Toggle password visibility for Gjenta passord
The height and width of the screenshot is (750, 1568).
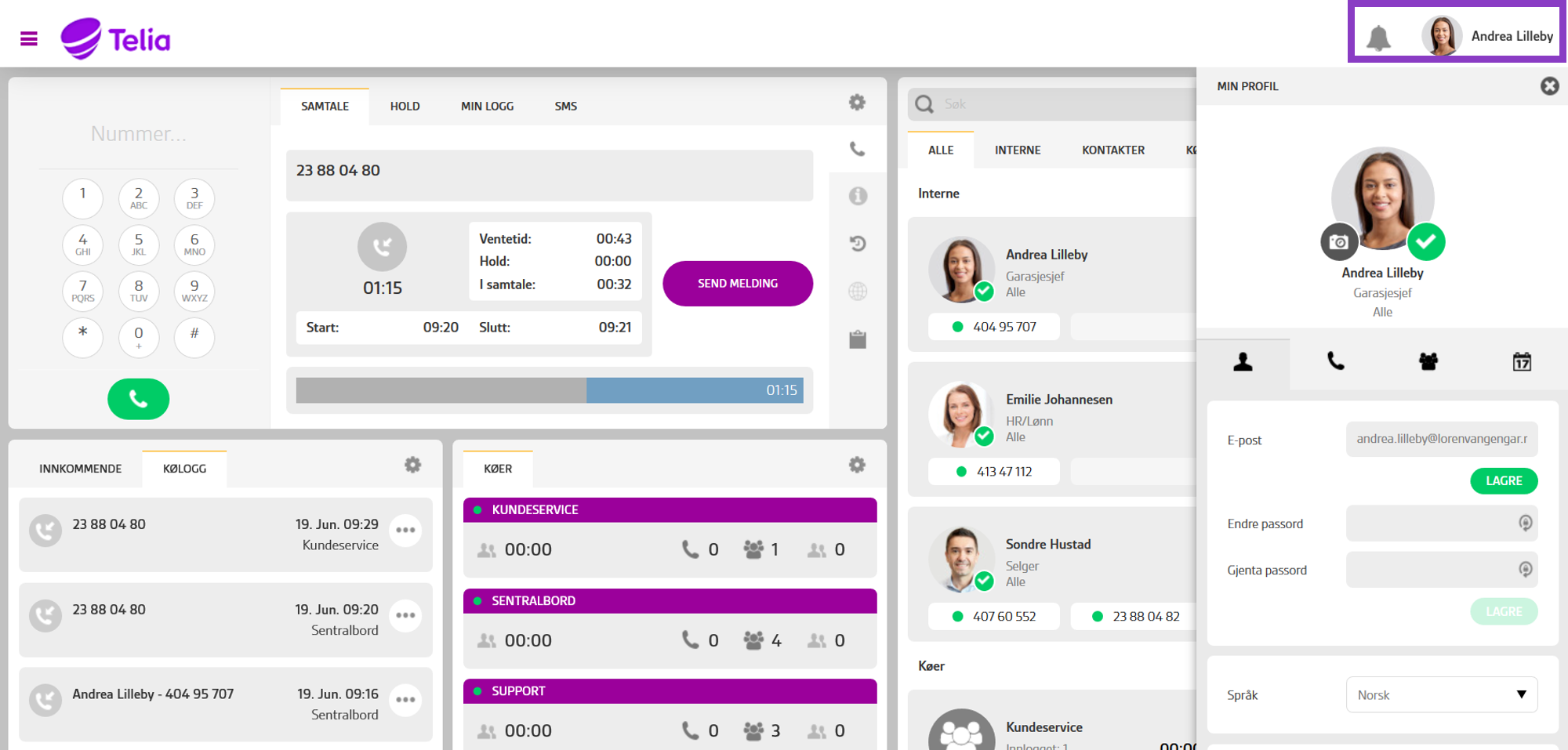(x=1525, y=569)
